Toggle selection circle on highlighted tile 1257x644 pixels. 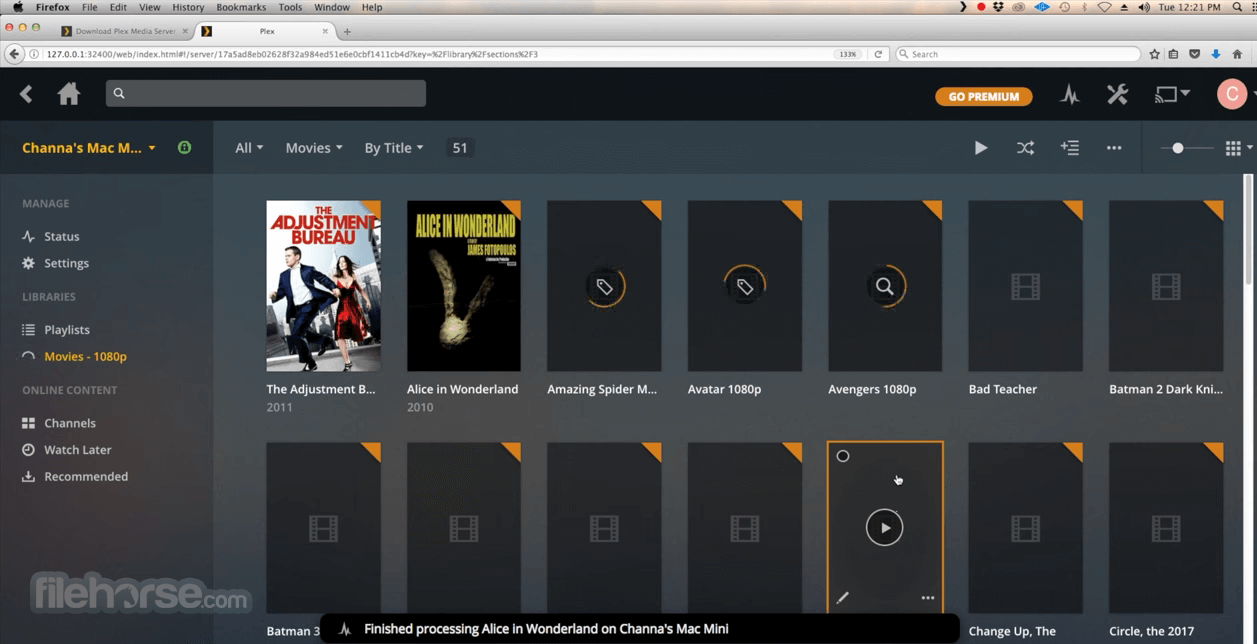pos(843,456)
